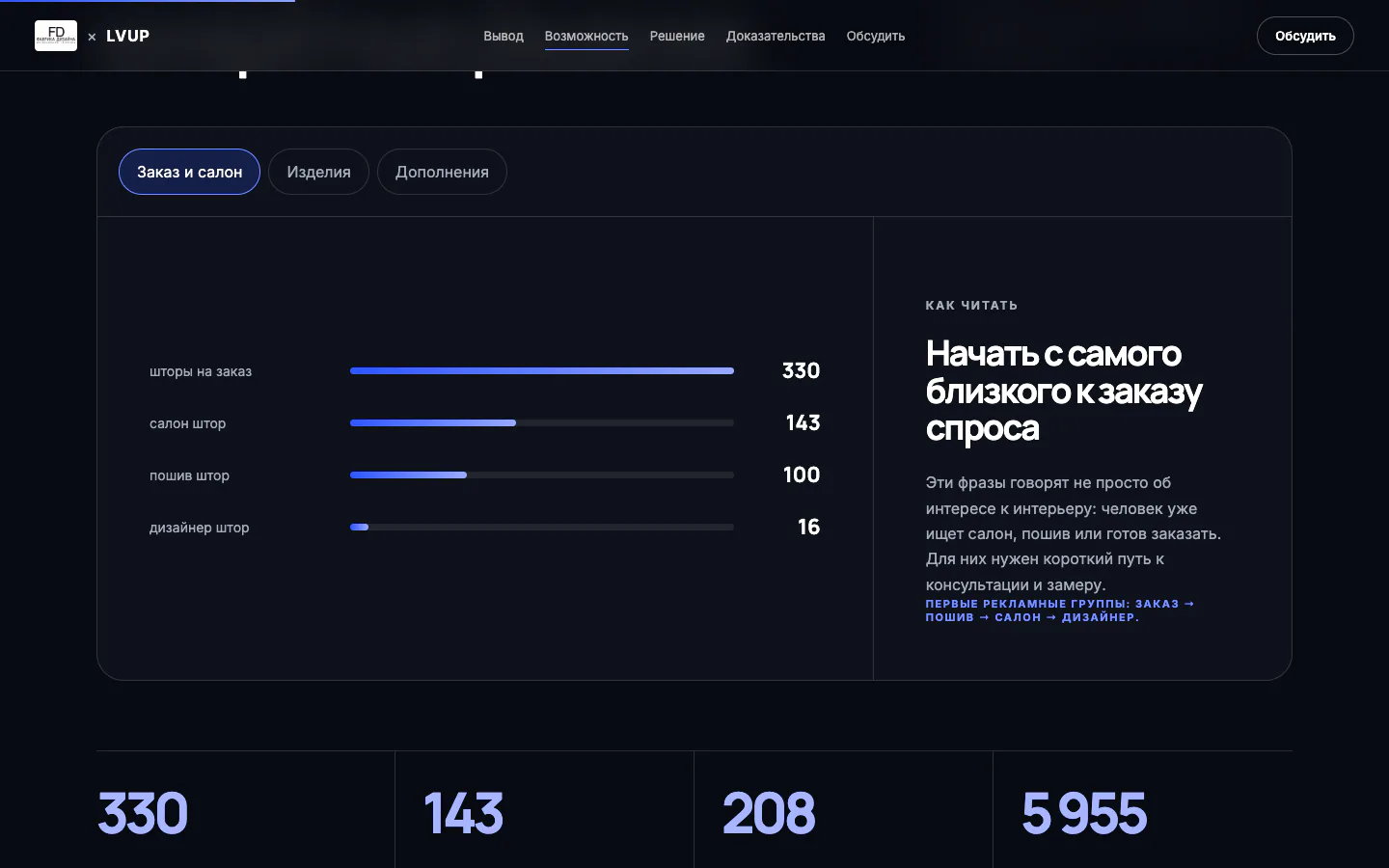Click the value 16 in chart
Screen dimensions: 1389x868
pos(808,527)
